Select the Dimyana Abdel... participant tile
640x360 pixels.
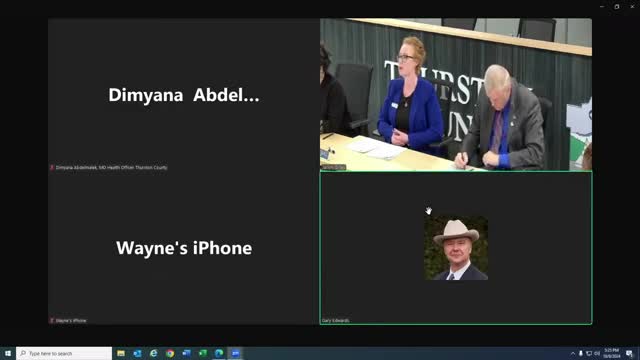pyautogui.click(x=184, y=94)
